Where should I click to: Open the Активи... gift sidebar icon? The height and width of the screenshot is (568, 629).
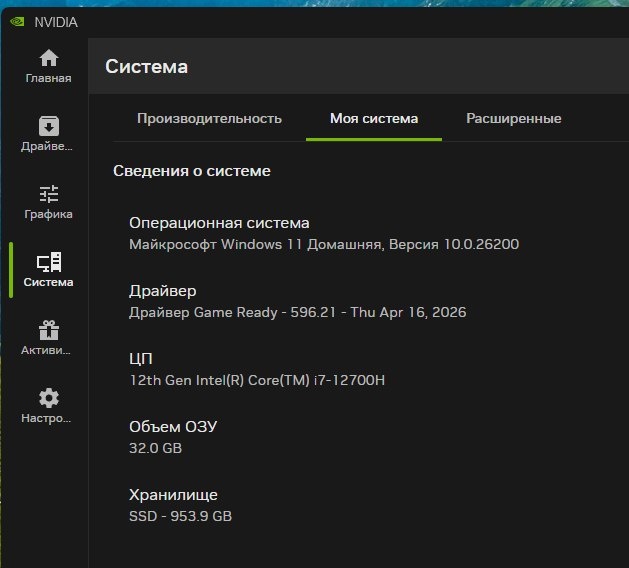pyautogui.click(x=49, y=330)
